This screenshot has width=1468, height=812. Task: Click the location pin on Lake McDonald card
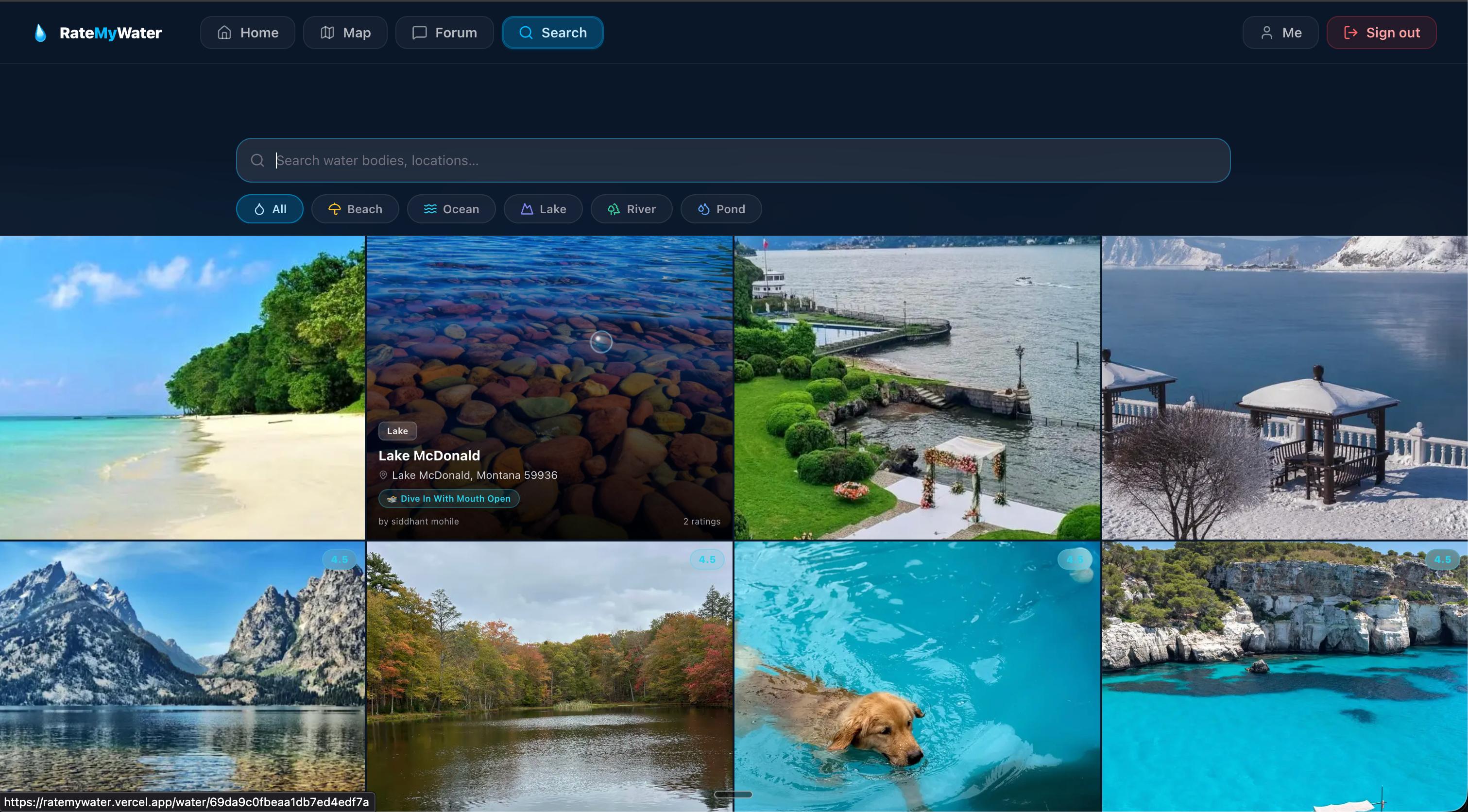point(383,475)
